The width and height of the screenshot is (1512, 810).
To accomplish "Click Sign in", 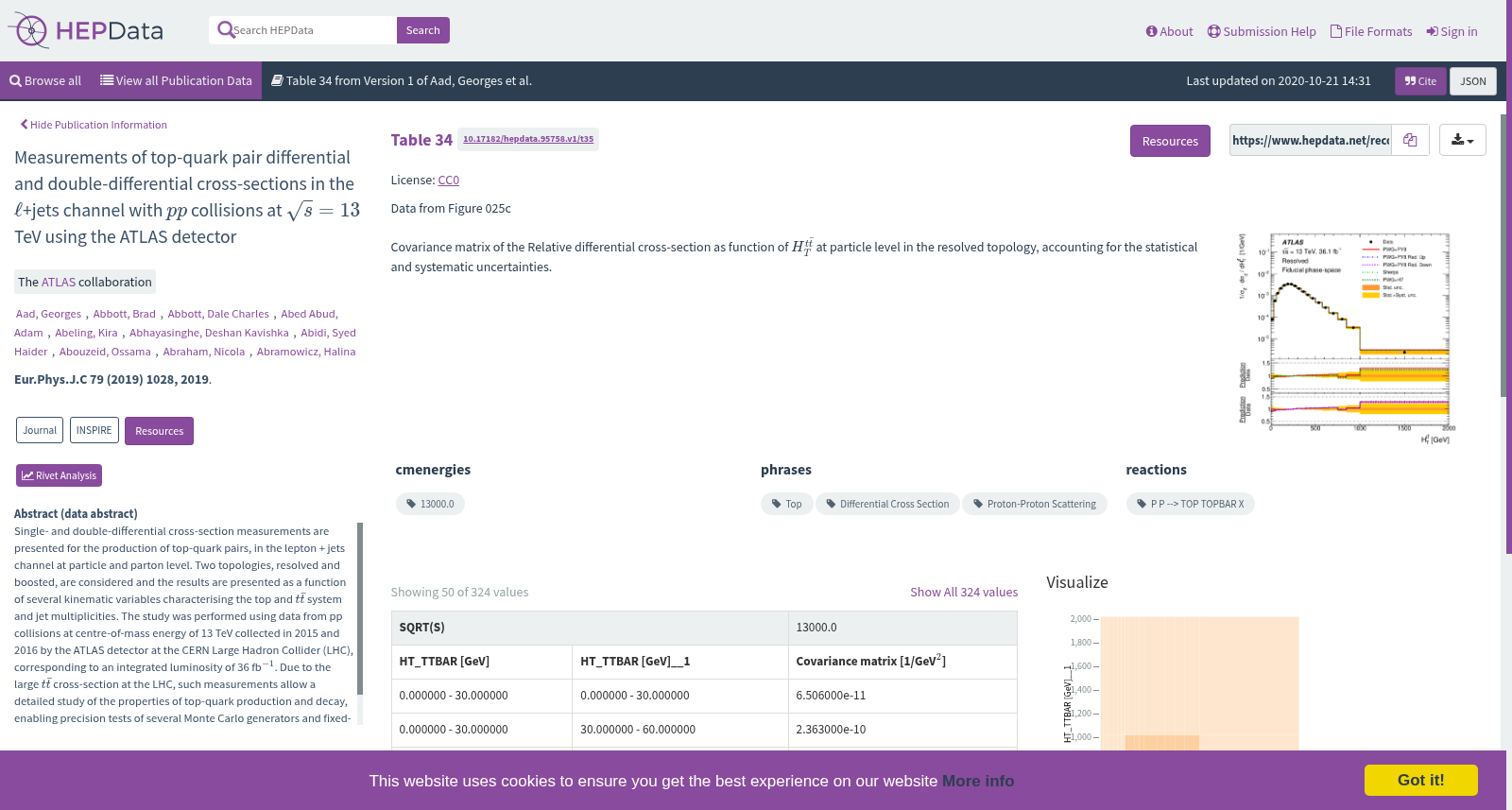I will pos(1452,31).
